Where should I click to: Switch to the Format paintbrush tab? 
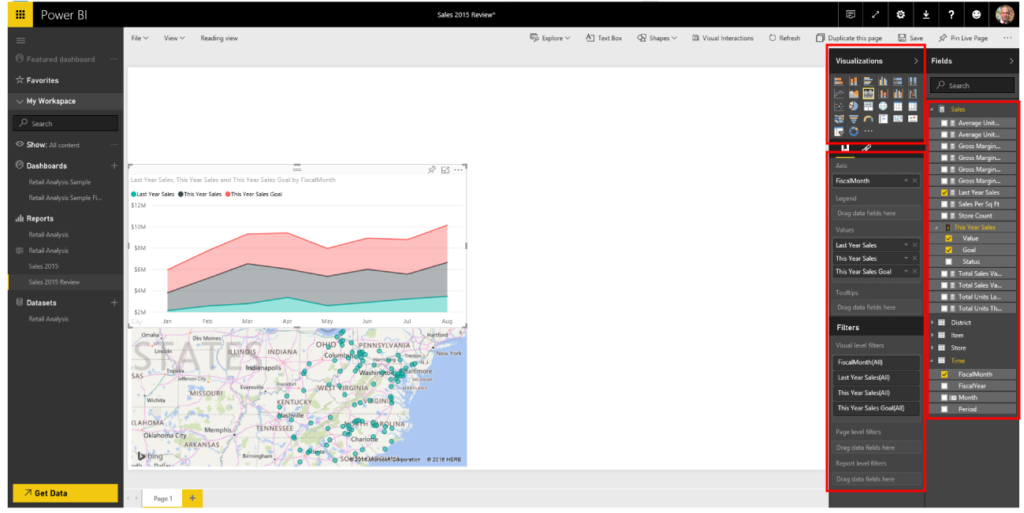(x=867, y=148)
